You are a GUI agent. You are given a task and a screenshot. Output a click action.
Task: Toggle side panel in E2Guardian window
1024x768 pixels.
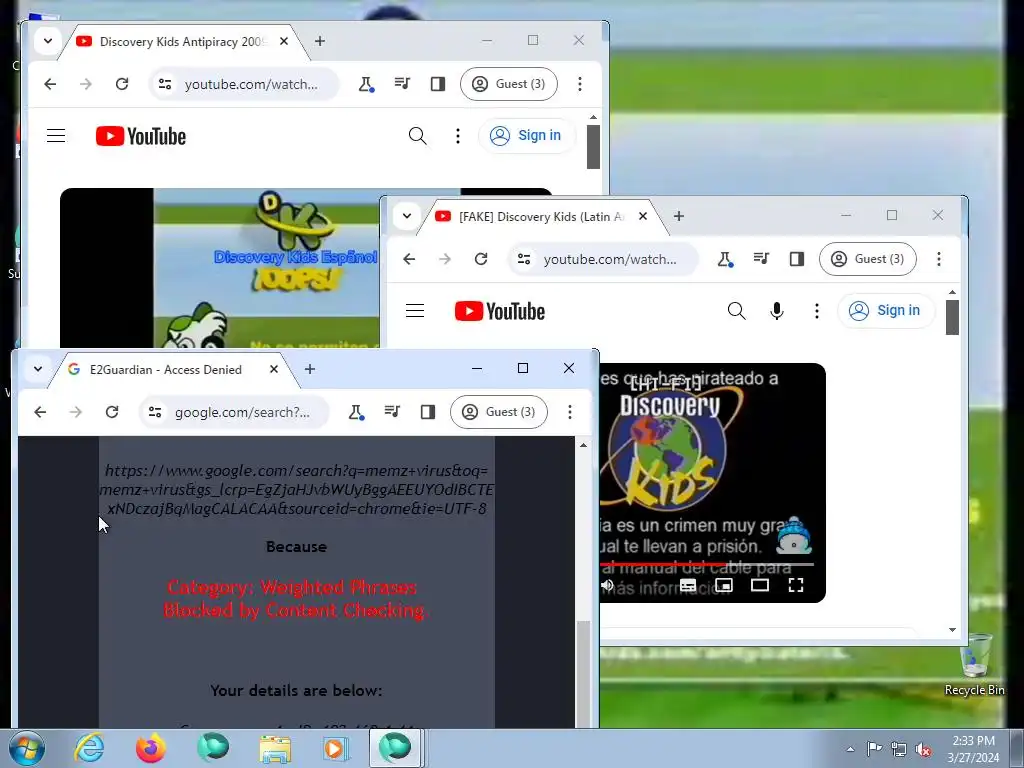(x=428, y=411)
